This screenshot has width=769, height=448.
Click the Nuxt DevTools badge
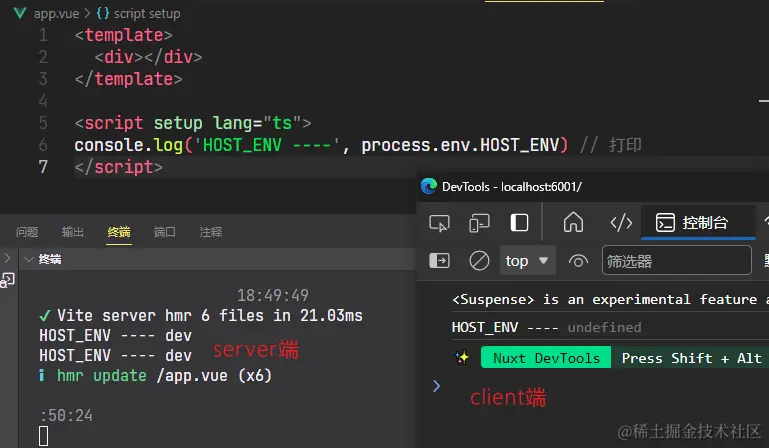point(546,358)
